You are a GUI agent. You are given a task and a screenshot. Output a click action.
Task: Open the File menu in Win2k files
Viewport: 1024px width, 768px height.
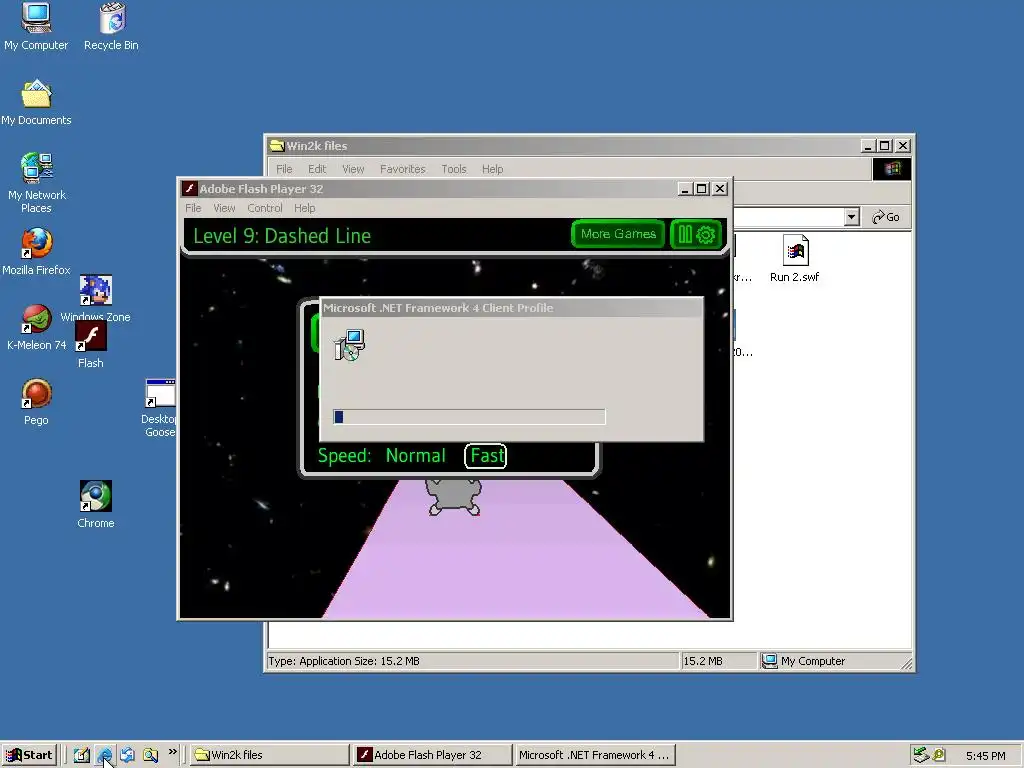284,169
